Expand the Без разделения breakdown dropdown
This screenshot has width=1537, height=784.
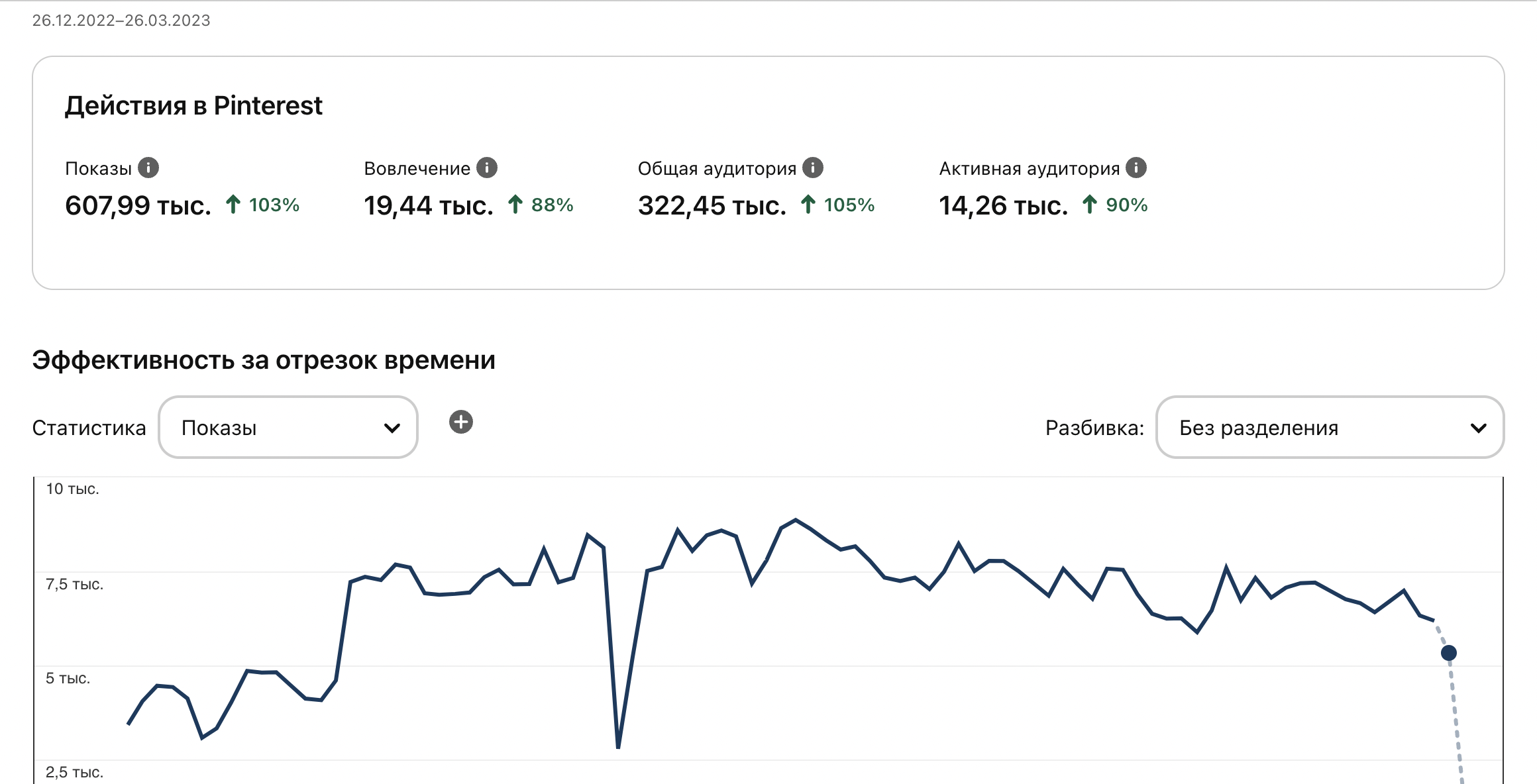(1330, 428)
